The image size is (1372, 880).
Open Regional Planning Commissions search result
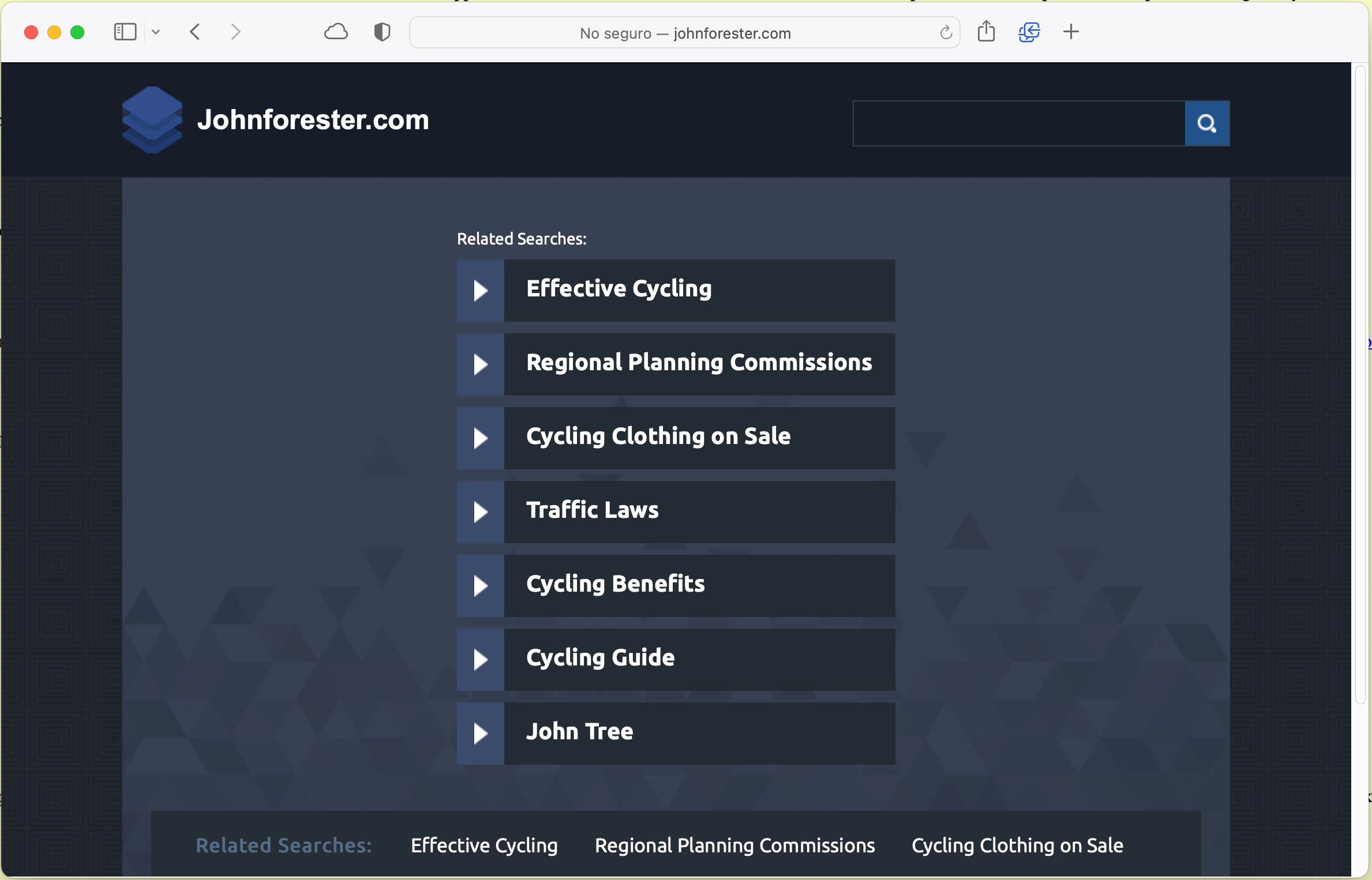click(700, 364)
